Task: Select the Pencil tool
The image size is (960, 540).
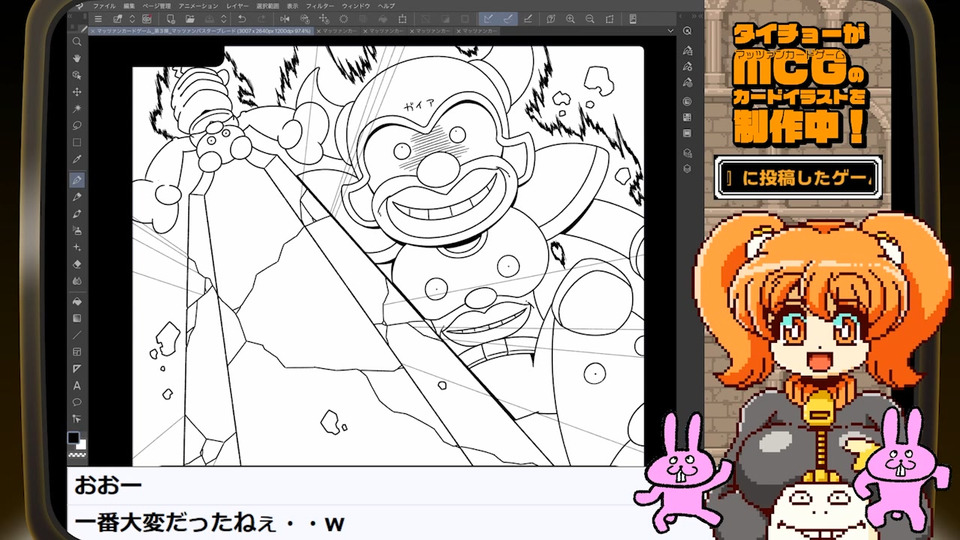Action: pyautogui.click(x=77, y=197)
